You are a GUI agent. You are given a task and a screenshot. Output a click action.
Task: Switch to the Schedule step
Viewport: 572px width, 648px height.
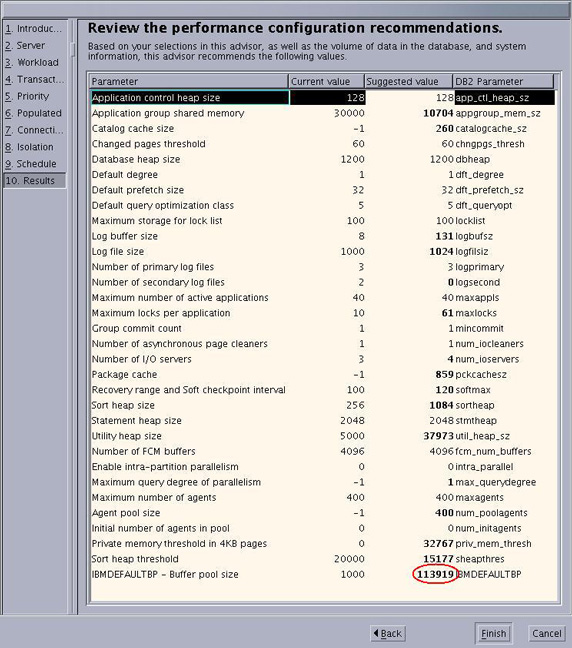(x=34, y=164)
